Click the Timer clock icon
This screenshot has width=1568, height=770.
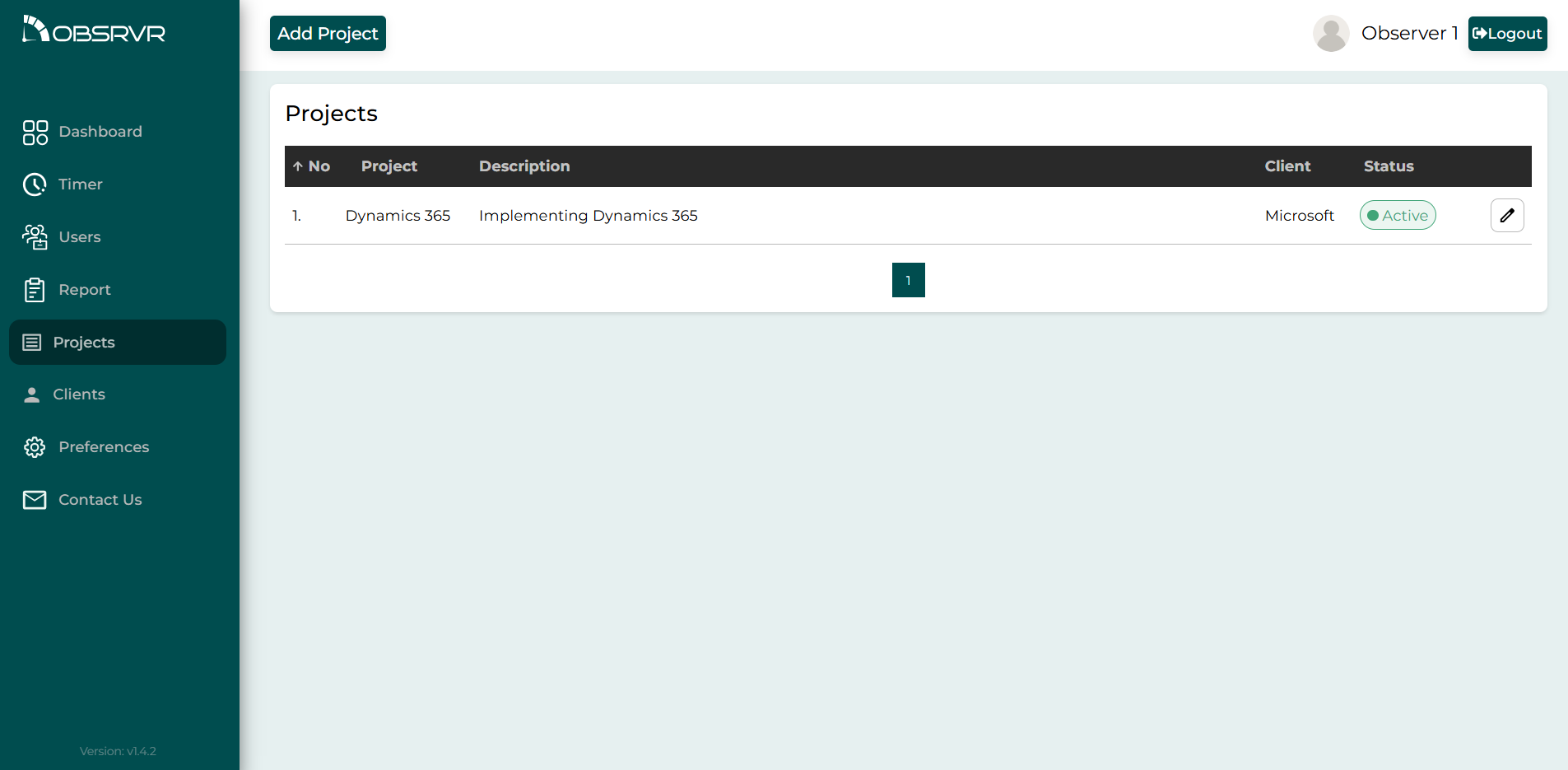coord(35,184)
